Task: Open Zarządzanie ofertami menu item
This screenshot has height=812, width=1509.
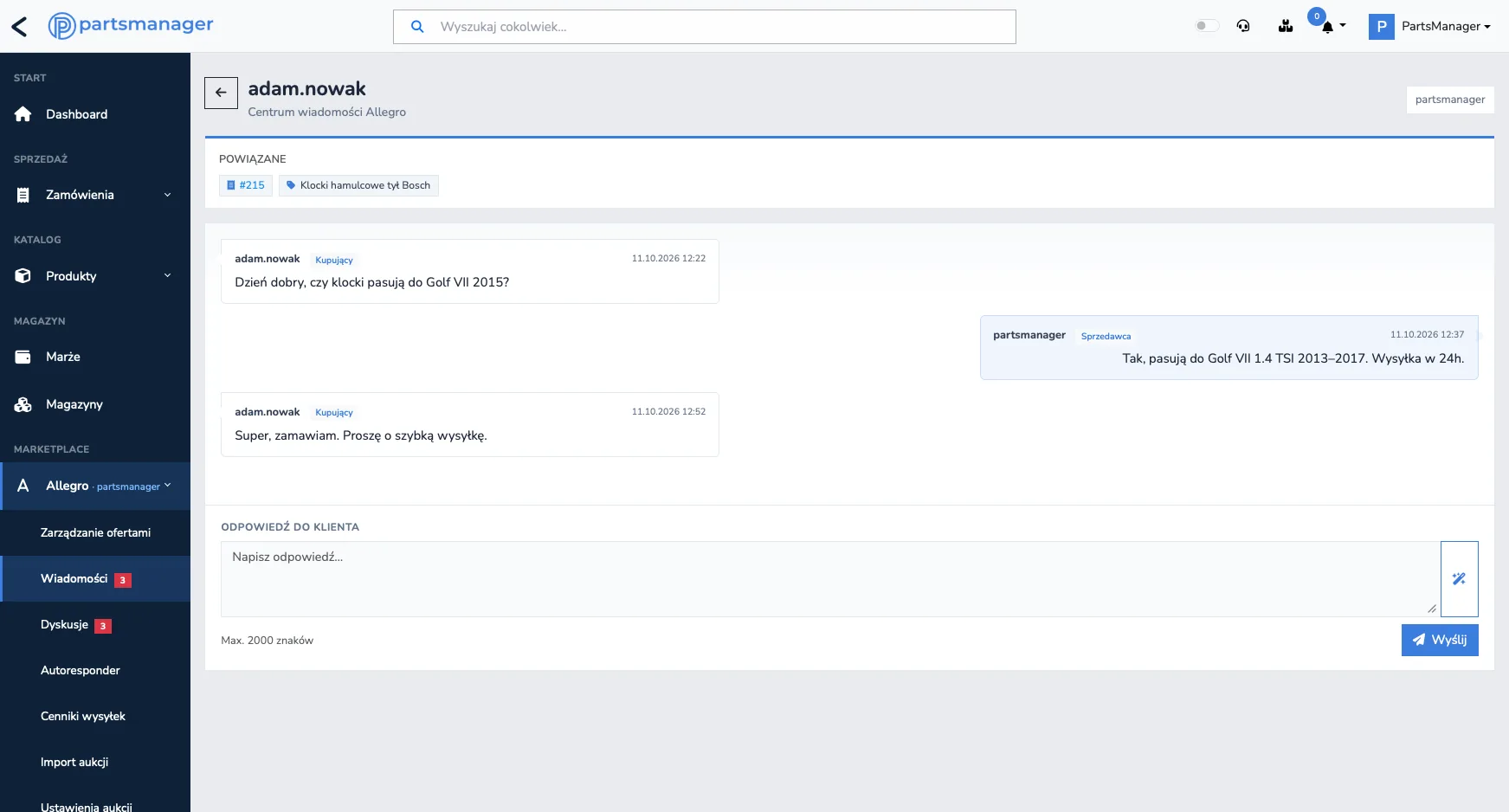Action: click(x=95, y=532)
